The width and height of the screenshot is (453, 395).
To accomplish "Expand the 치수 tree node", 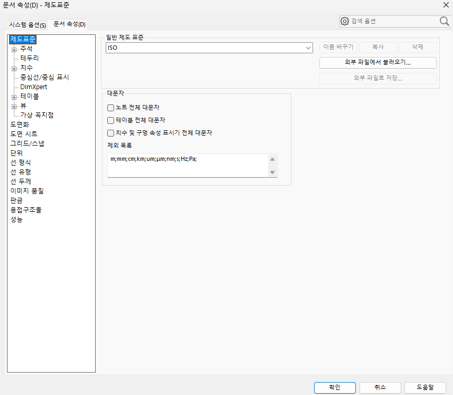I will [x=14, y=69].
